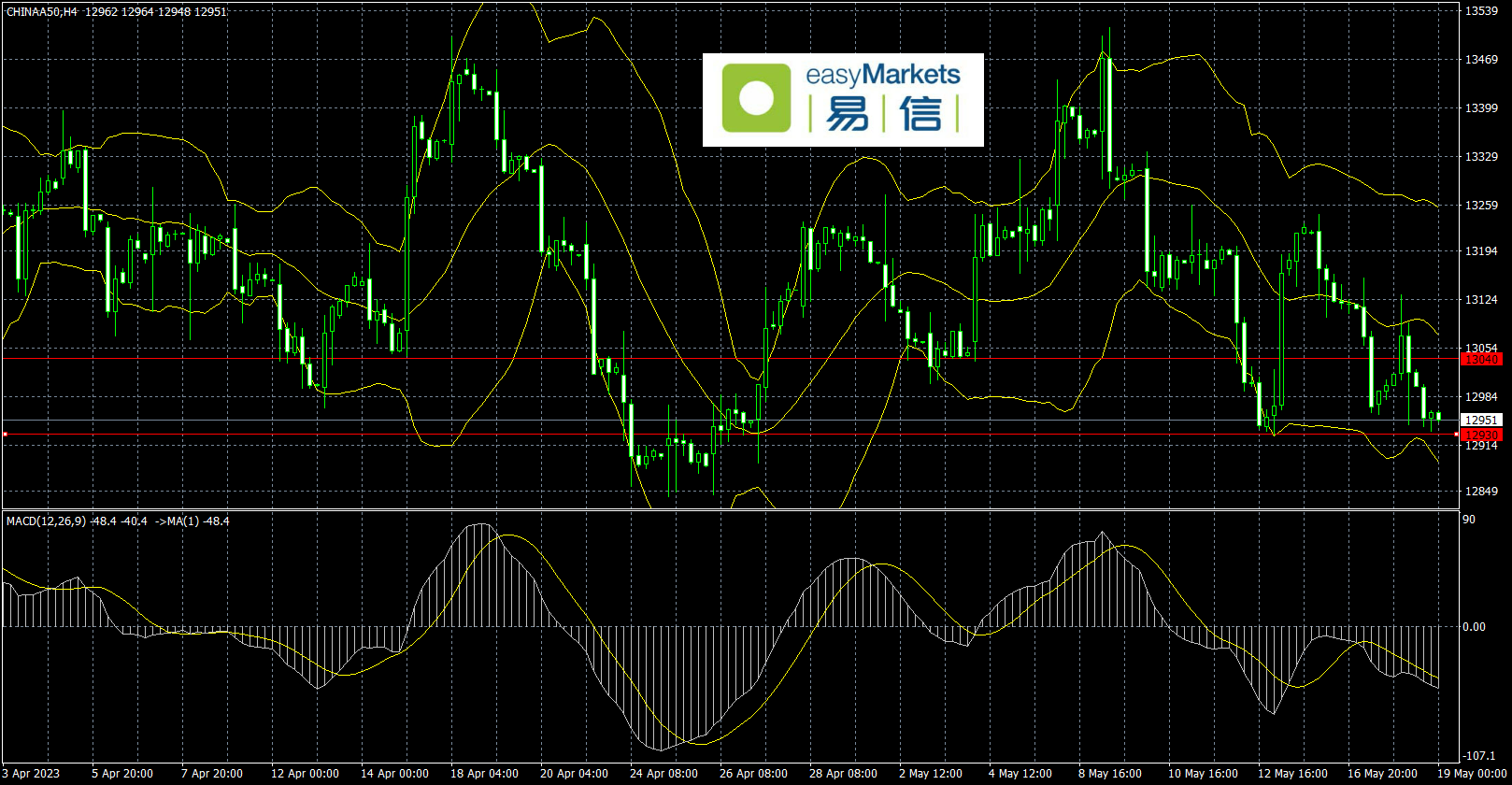Click the MACD scale value 0.00
Screen dimensions: 1512x785
pyautogui.click(x=1474, y=627)
